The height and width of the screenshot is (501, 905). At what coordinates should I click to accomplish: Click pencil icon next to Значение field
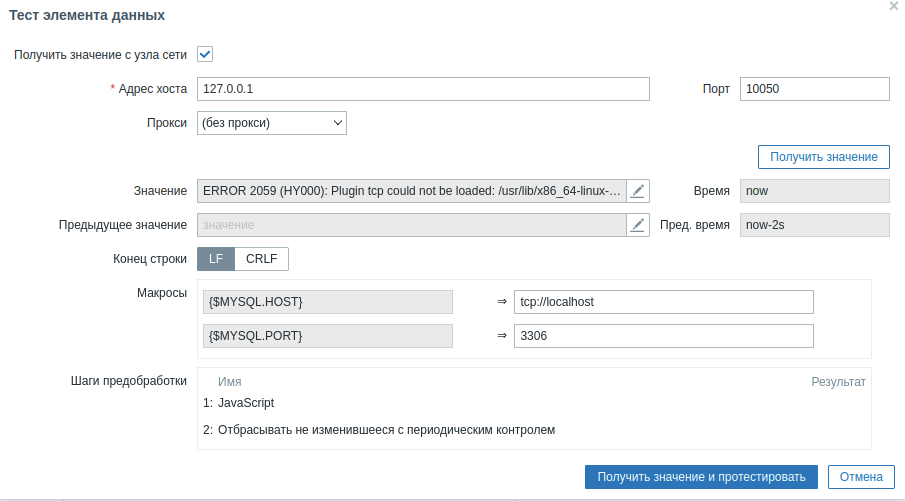coord(638,191)
